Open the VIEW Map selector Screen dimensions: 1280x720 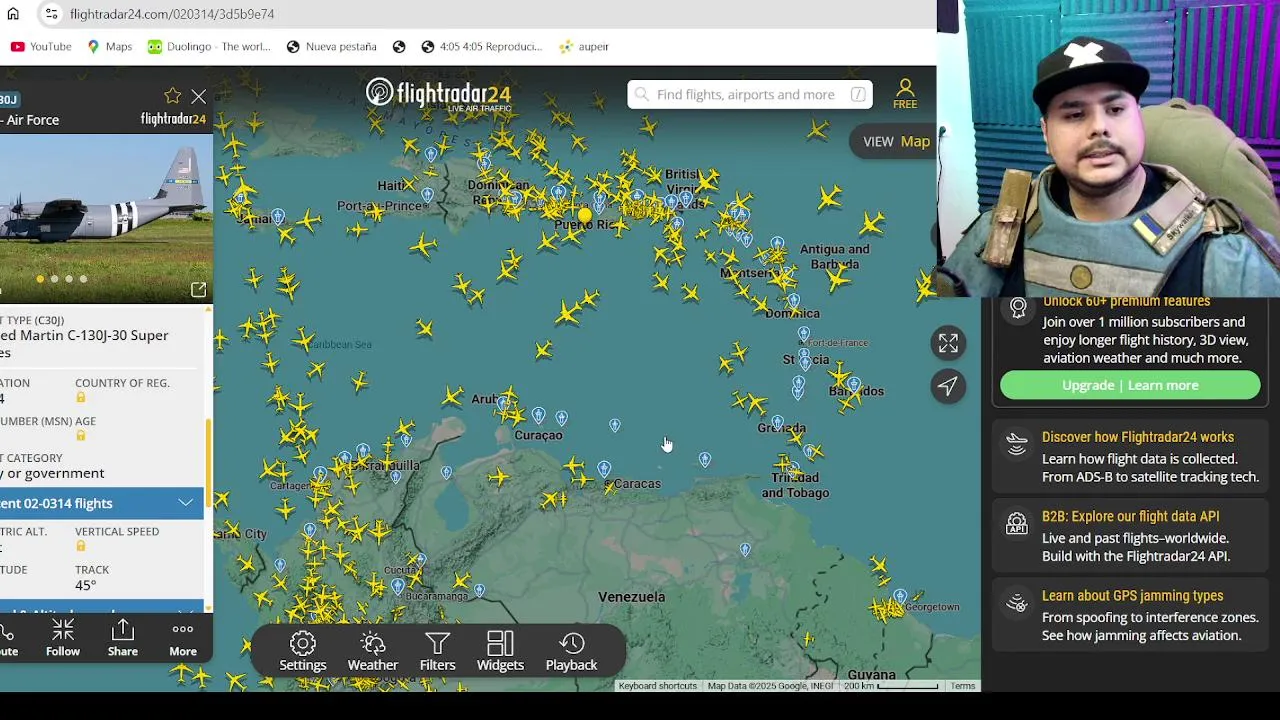(x=896, y=141)
